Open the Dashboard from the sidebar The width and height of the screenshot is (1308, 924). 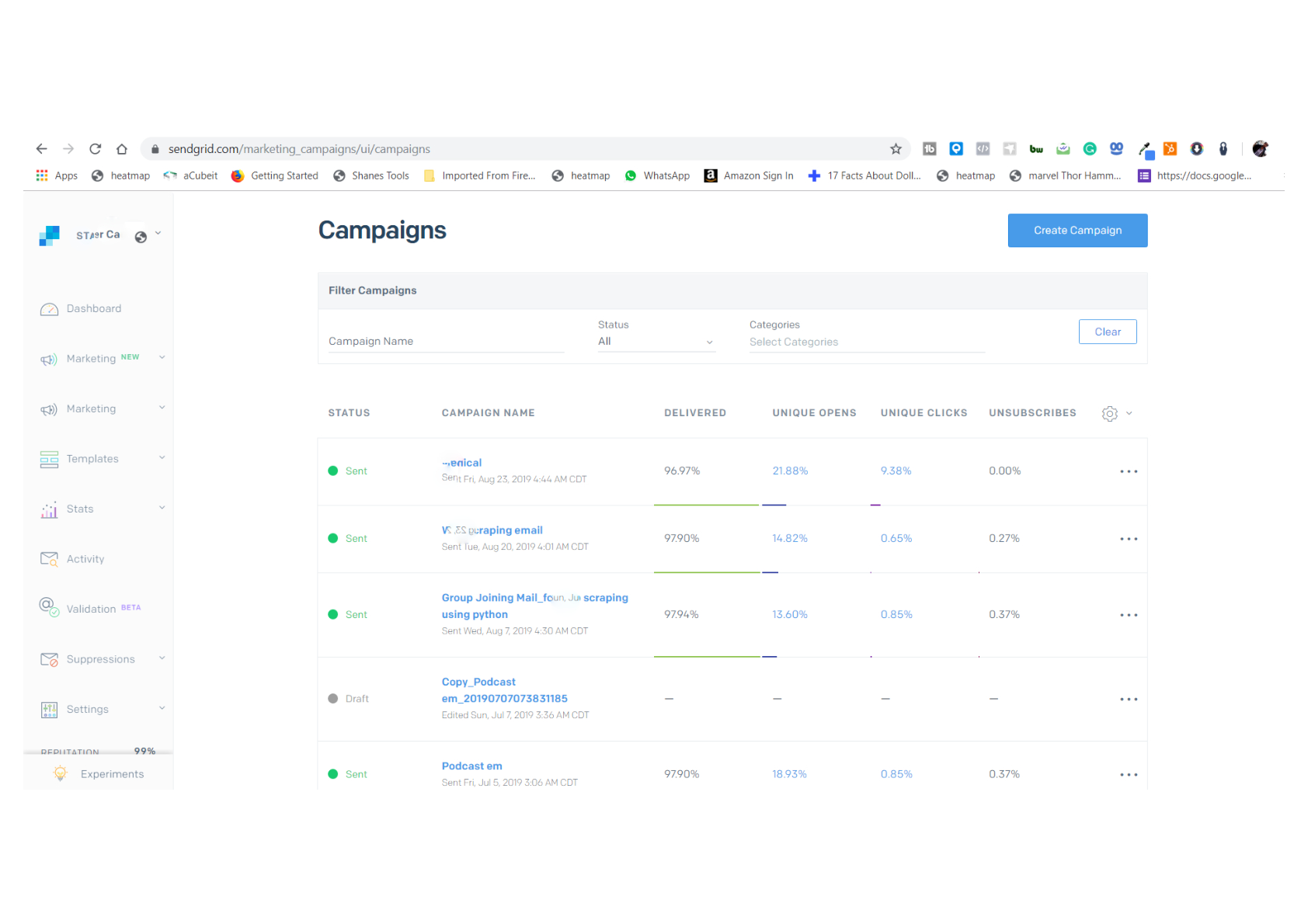pos(94,308)
